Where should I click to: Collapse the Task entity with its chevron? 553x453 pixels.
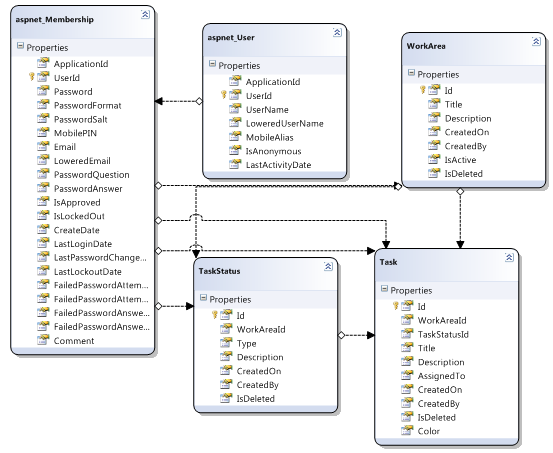pos(509,258)
